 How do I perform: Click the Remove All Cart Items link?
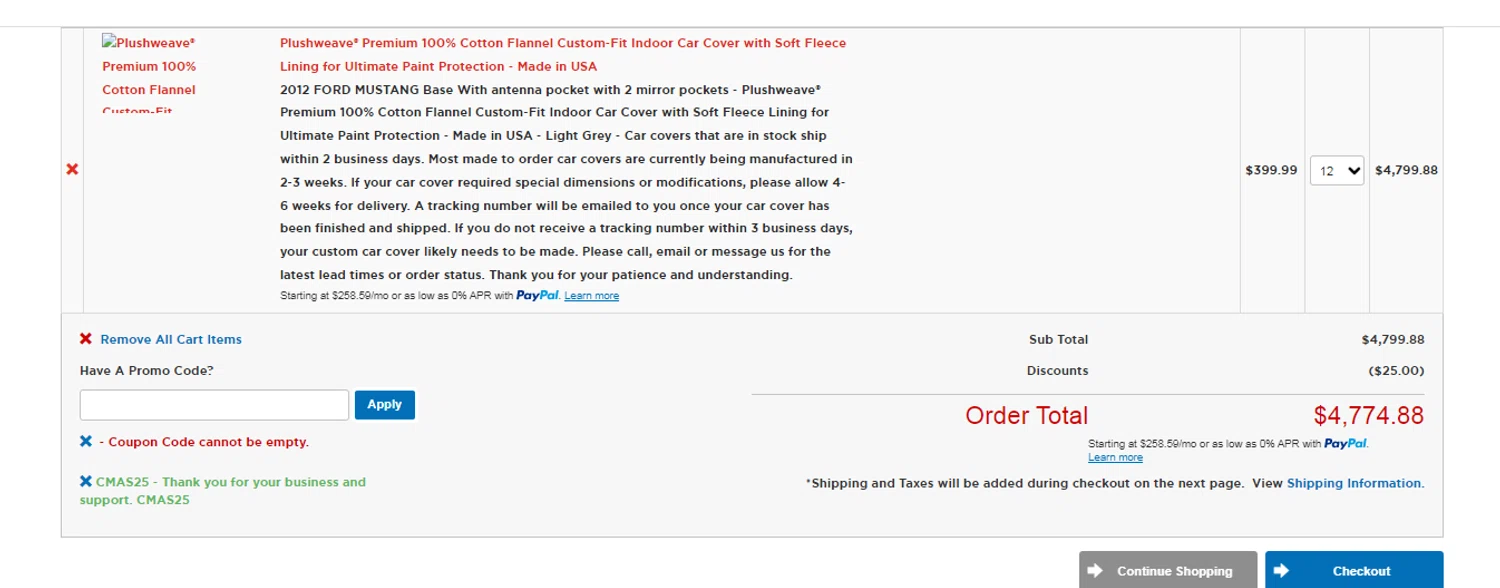[171, 340]
